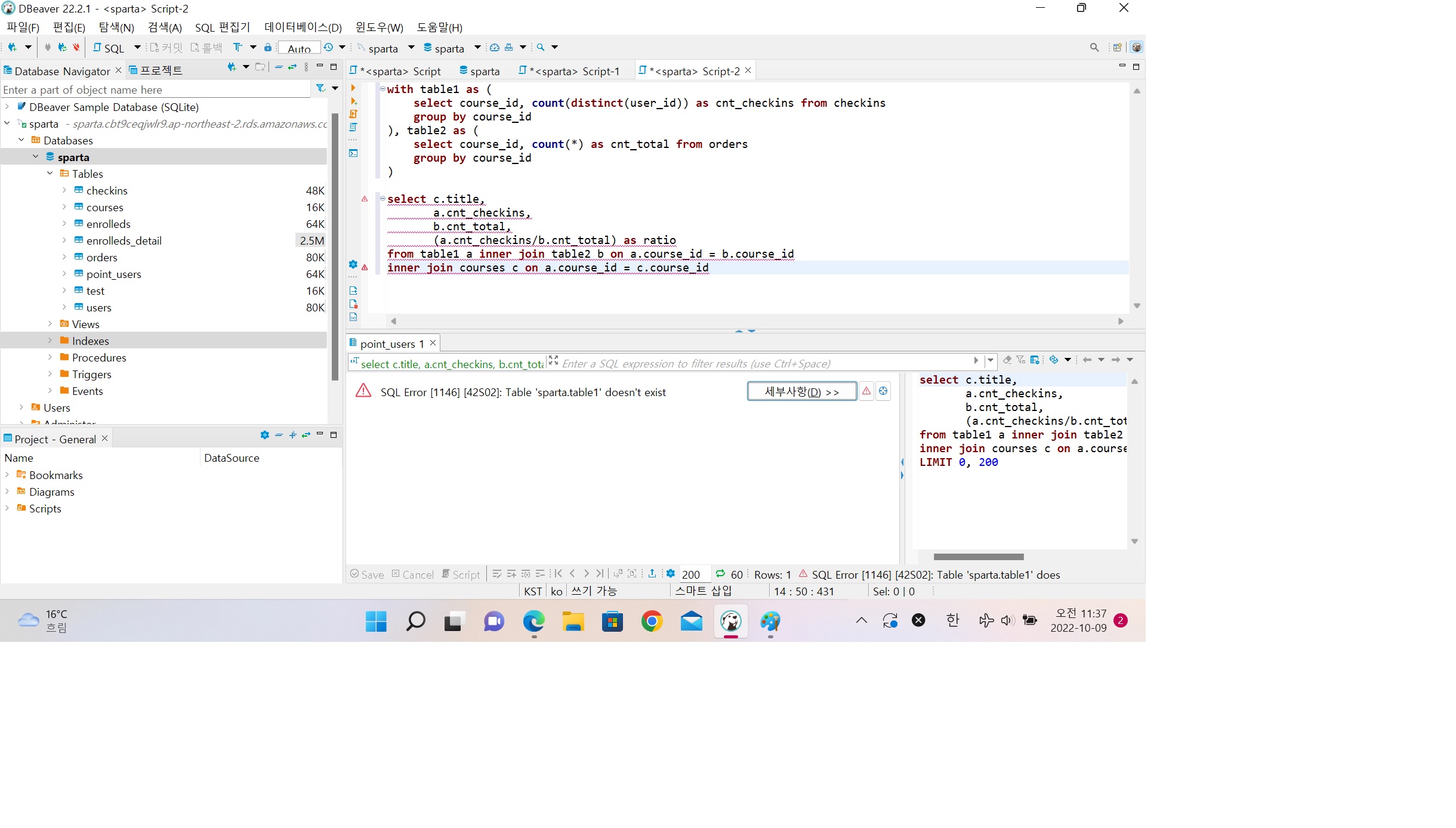Expand the Views folder node

tap(50, 324)
